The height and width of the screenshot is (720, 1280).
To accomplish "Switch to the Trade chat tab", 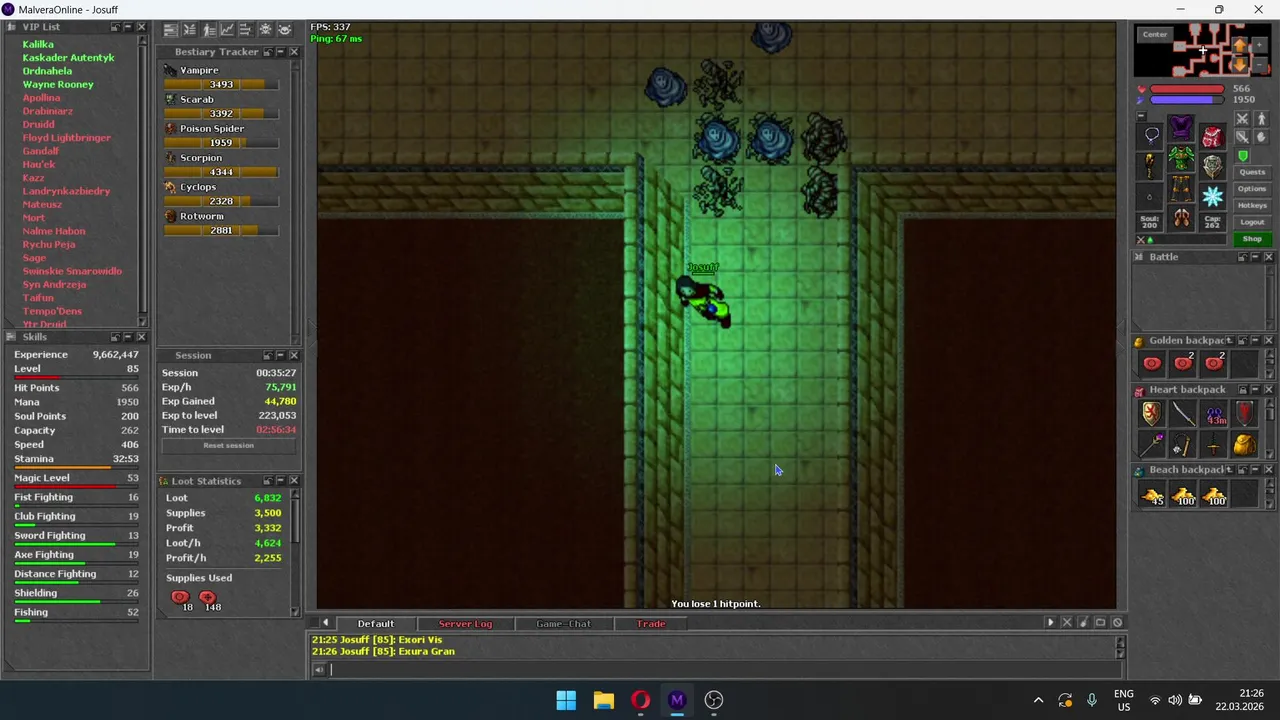I will 651,623.
